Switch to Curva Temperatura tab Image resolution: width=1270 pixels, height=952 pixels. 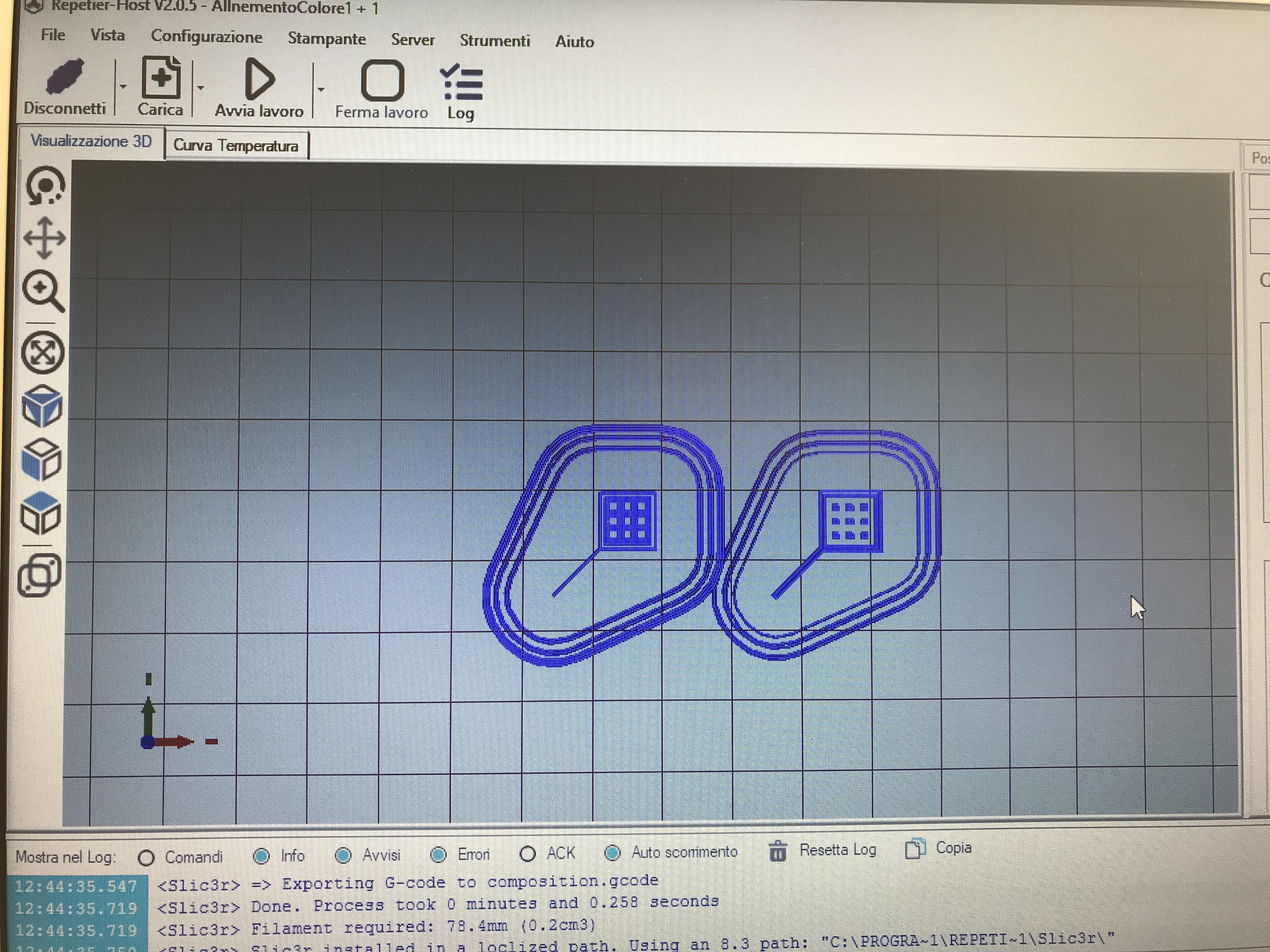pyautogui.click(x=236, y=146)
